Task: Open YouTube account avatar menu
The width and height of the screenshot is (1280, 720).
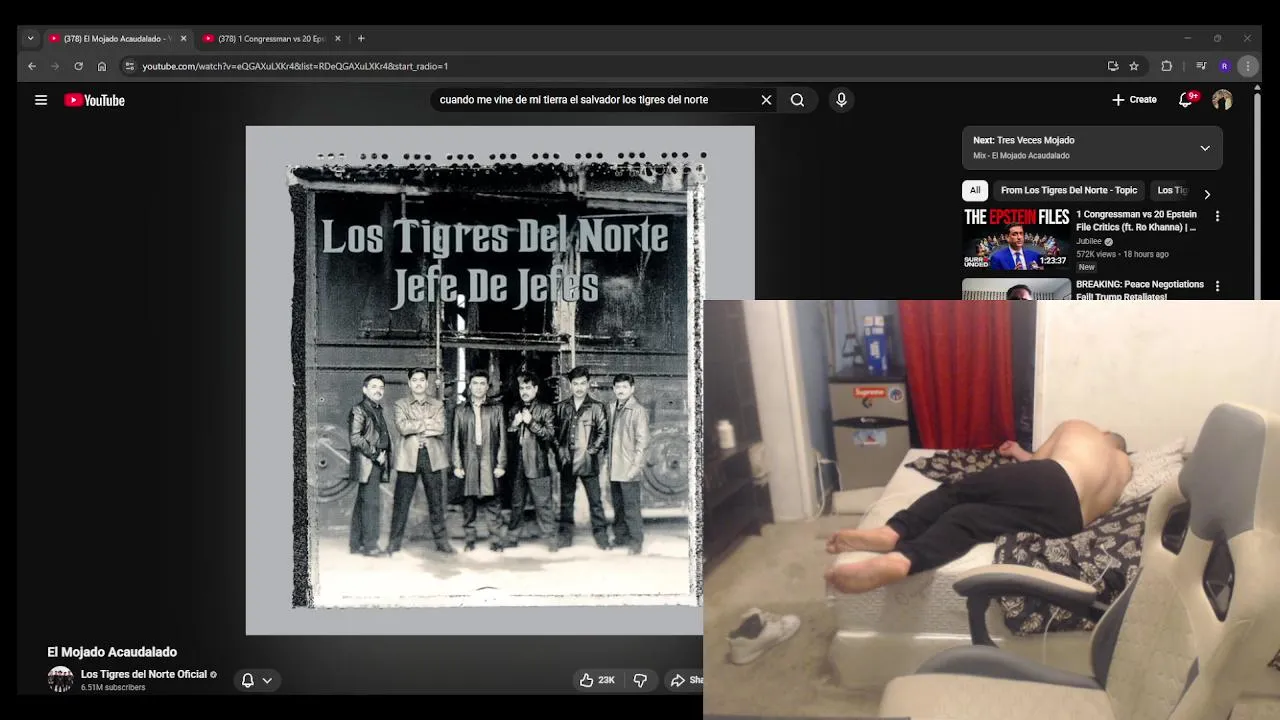Action: click(1222, 100)
